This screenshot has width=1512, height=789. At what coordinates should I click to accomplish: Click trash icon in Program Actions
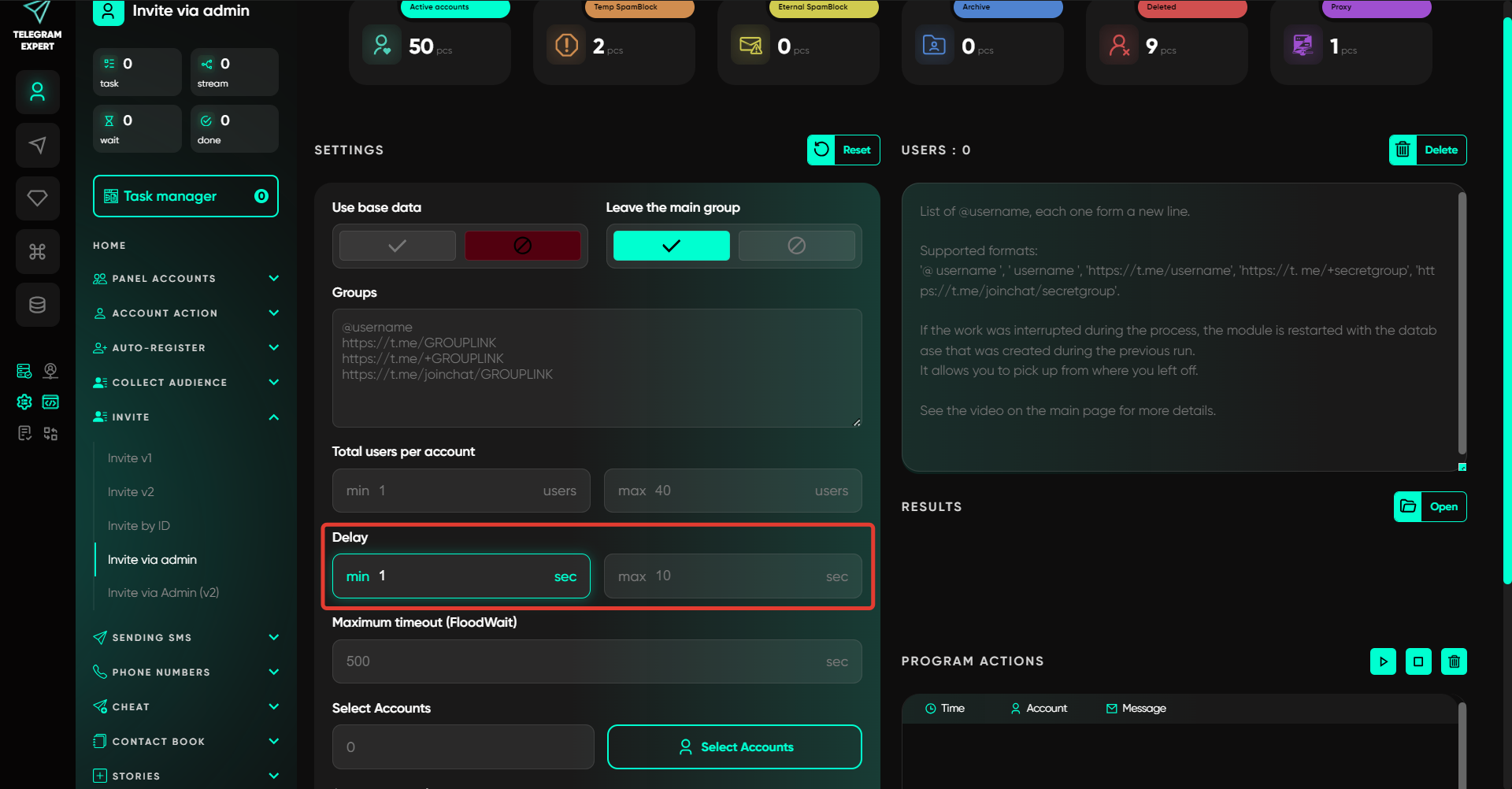tap(1454, 661)
